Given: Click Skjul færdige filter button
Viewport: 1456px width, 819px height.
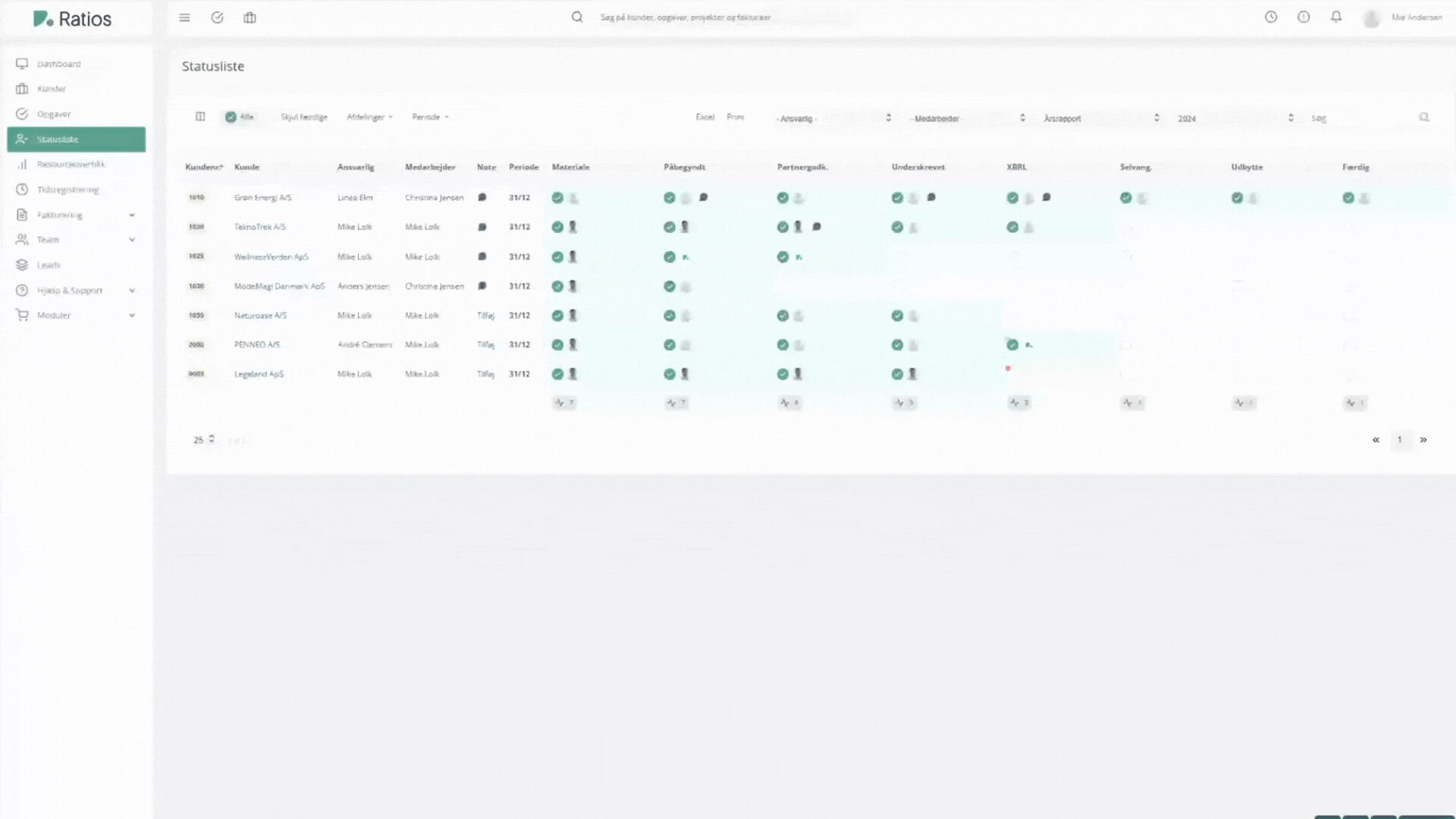Looking at the screenshot, I should [x=303, y=117].
